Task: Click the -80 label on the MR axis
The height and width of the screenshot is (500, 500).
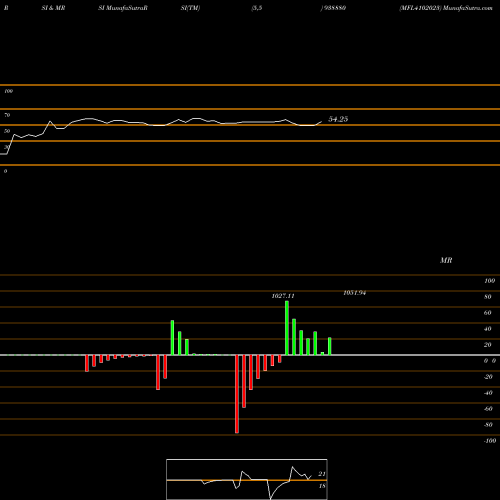Action: point(488,425)
